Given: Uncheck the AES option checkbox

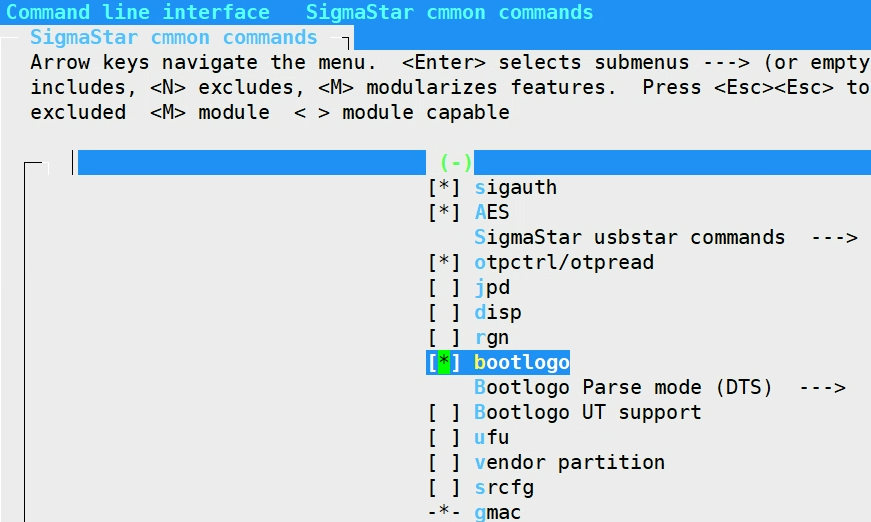Looking at the screenshot, I should click(x=444, y=213).
